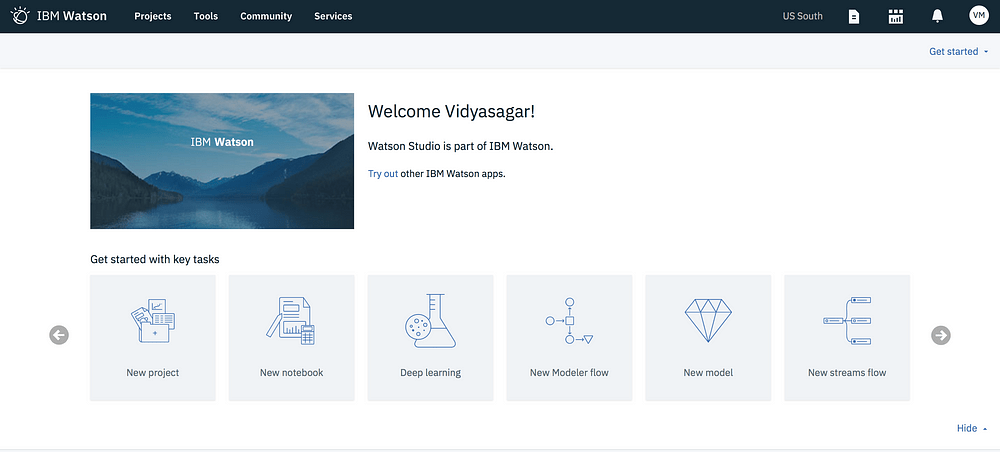Follow the Try out link
1000x452 pixels.
[x=383, y=173]
